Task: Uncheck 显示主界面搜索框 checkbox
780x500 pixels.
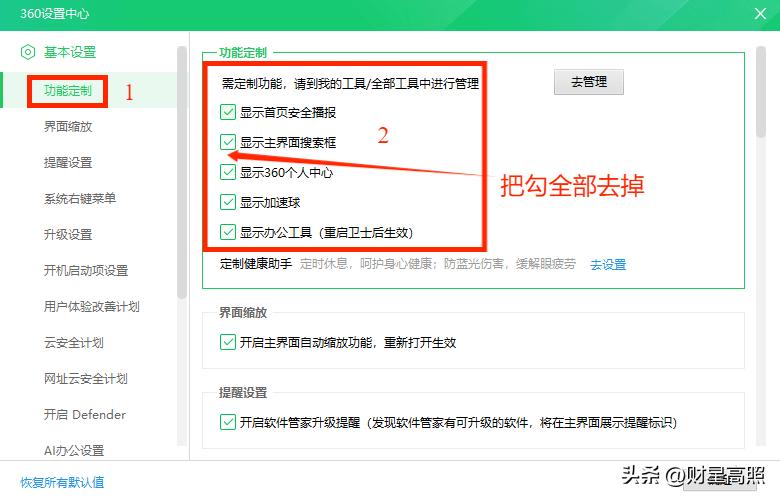Action: (228, 142)
